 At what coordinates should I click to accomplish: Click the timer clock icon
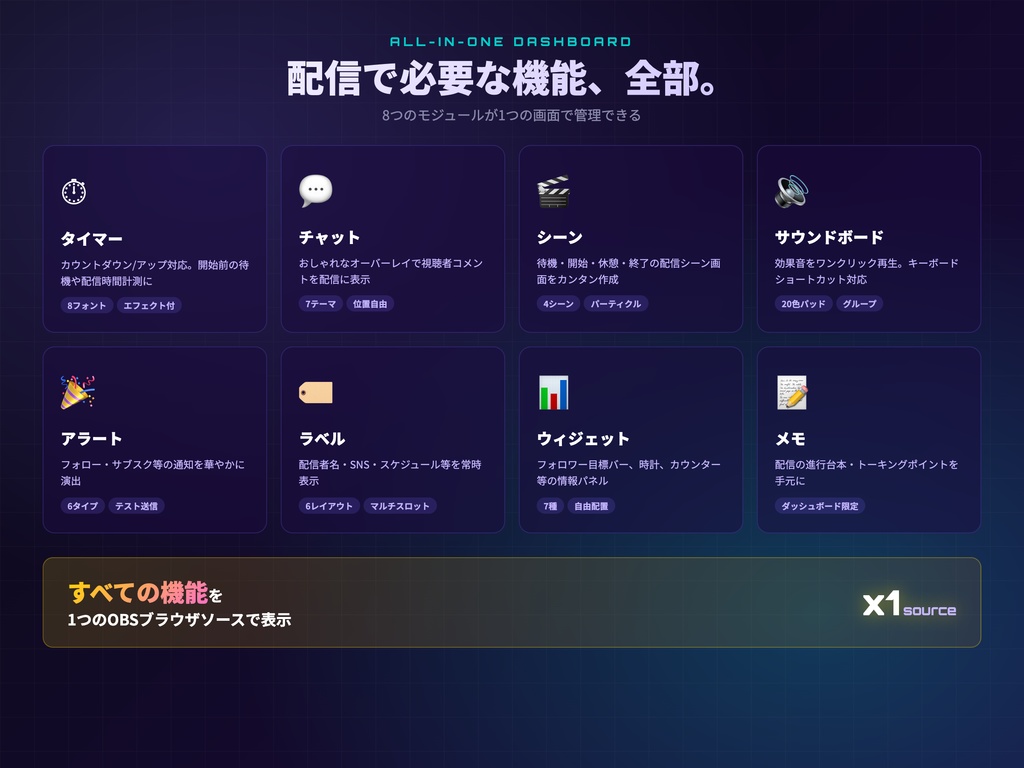tap(72, 191)
